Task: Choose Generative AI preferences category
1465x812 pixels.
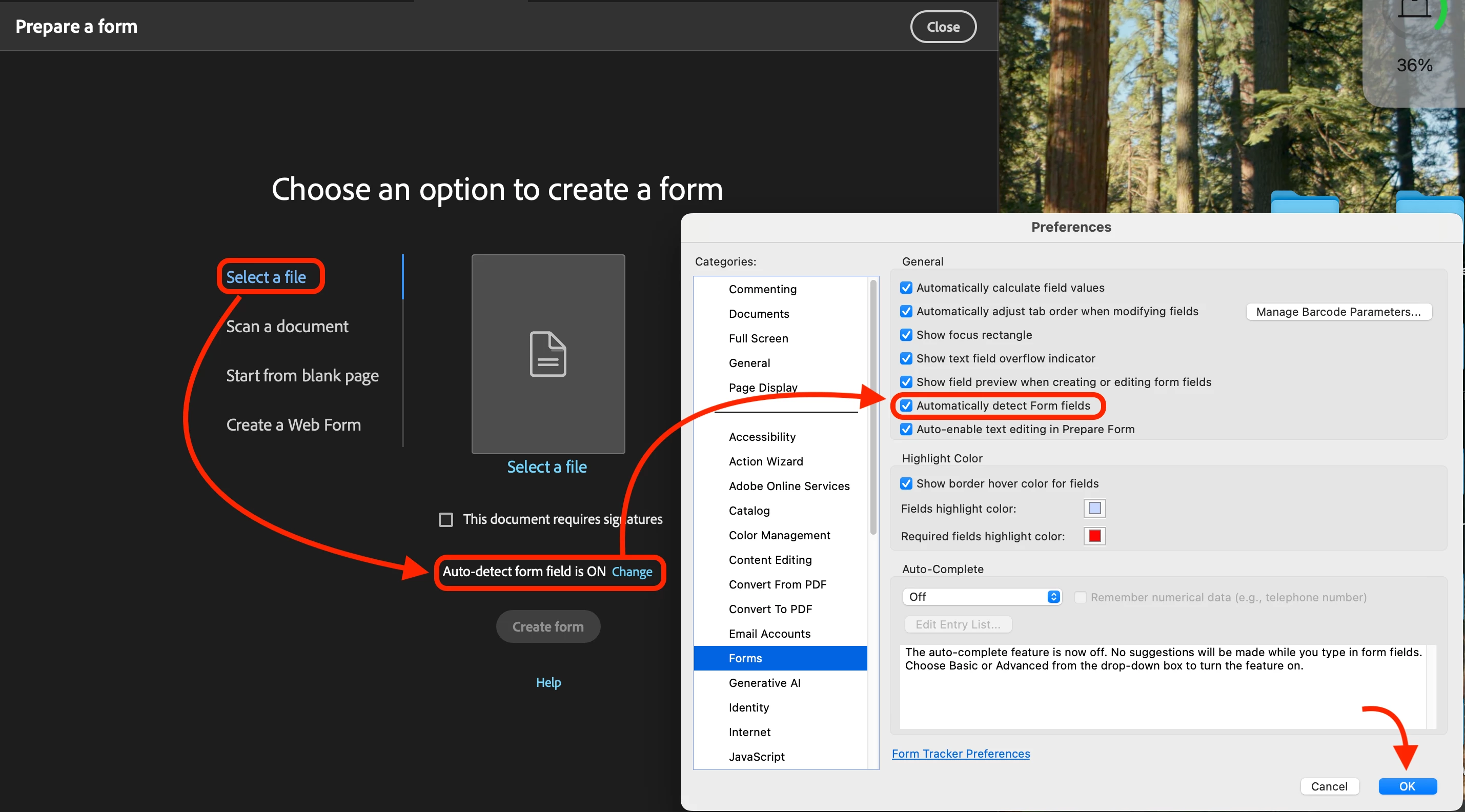Action: pos(764,682)
